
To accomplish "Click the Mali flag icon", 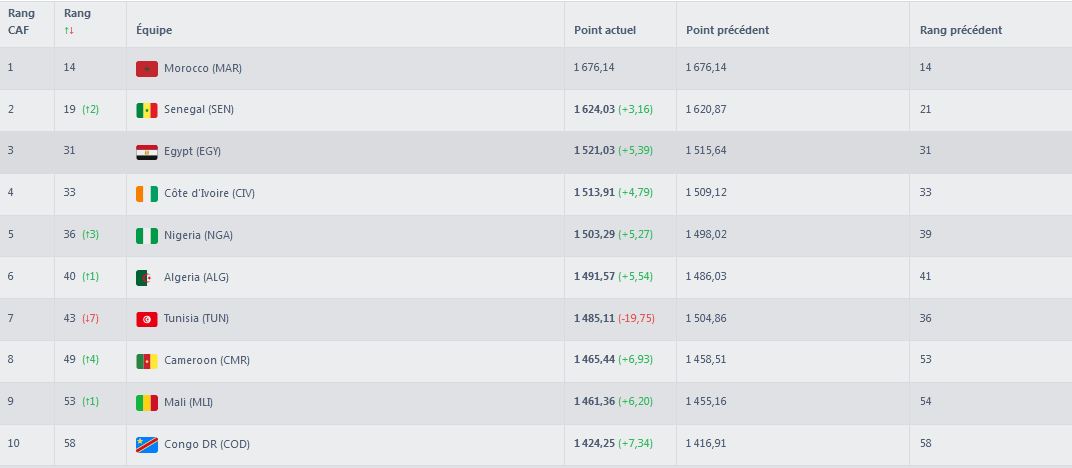I will (x=147, y=402).
